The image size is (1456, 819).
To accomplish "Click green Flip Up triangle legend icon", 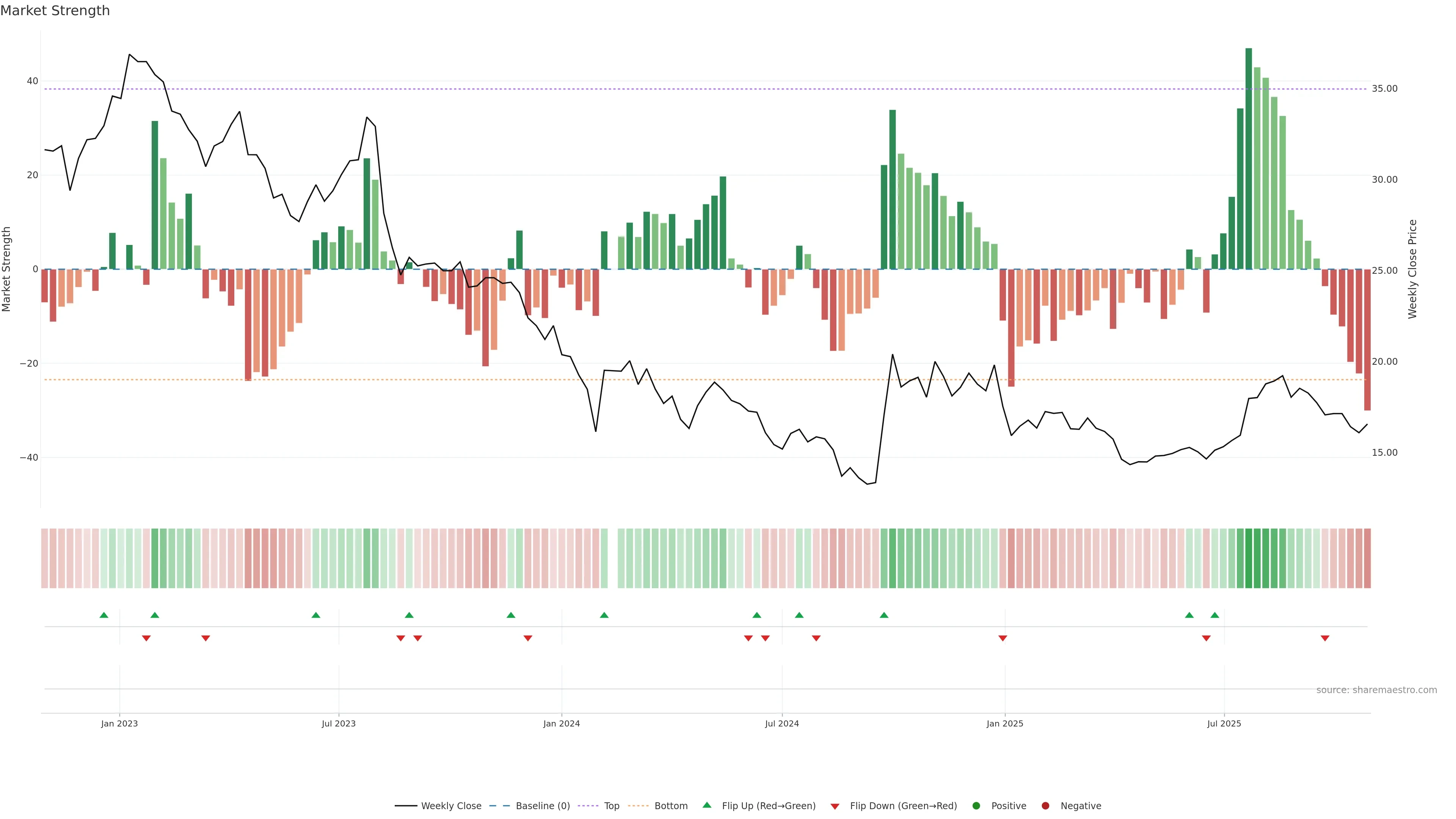I will [x=706, y=805].
